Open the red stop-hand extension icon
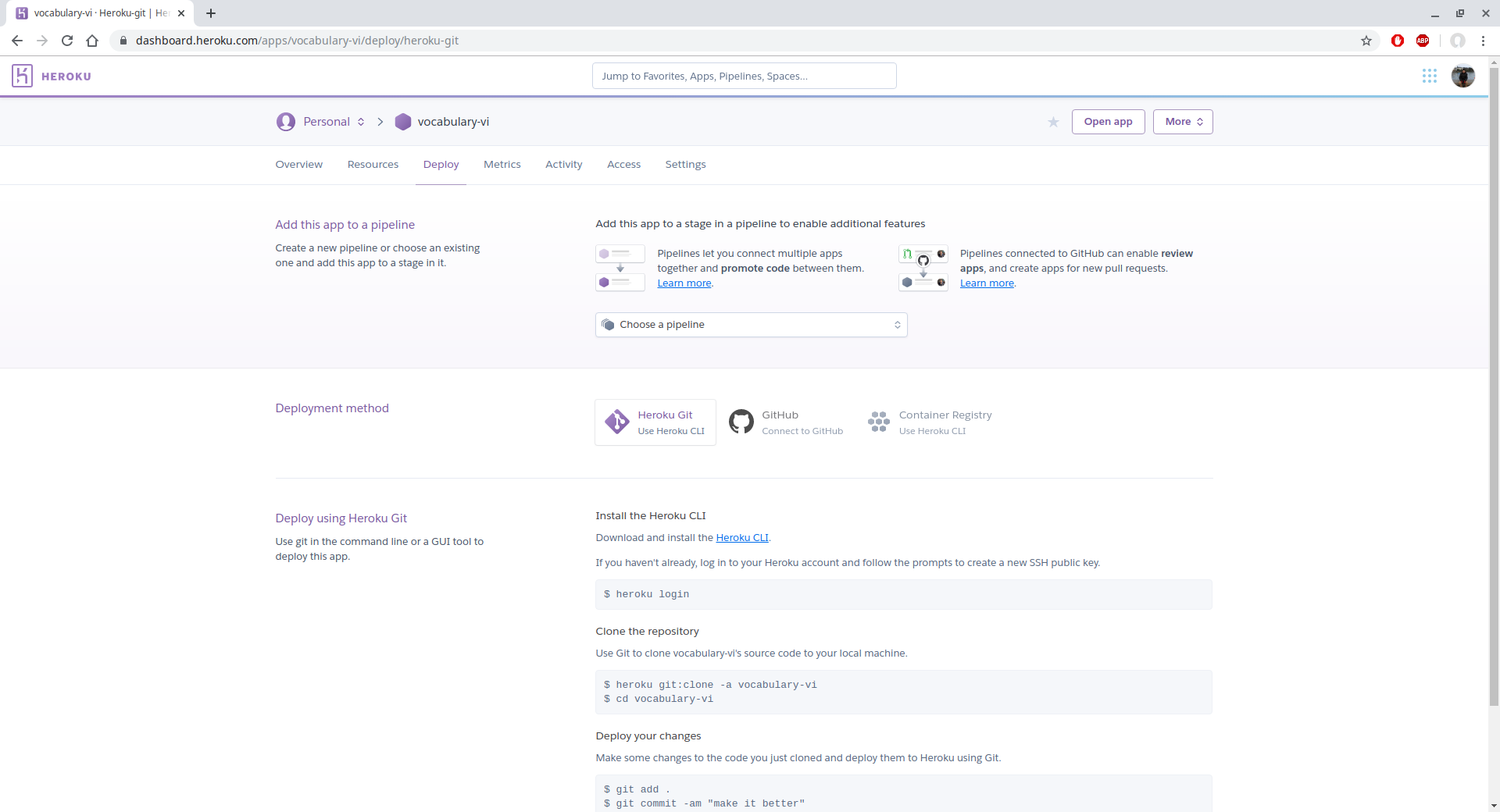The height and width of the screenshot is (812, 1500). pyautogui.click(x=1398, y=41)
